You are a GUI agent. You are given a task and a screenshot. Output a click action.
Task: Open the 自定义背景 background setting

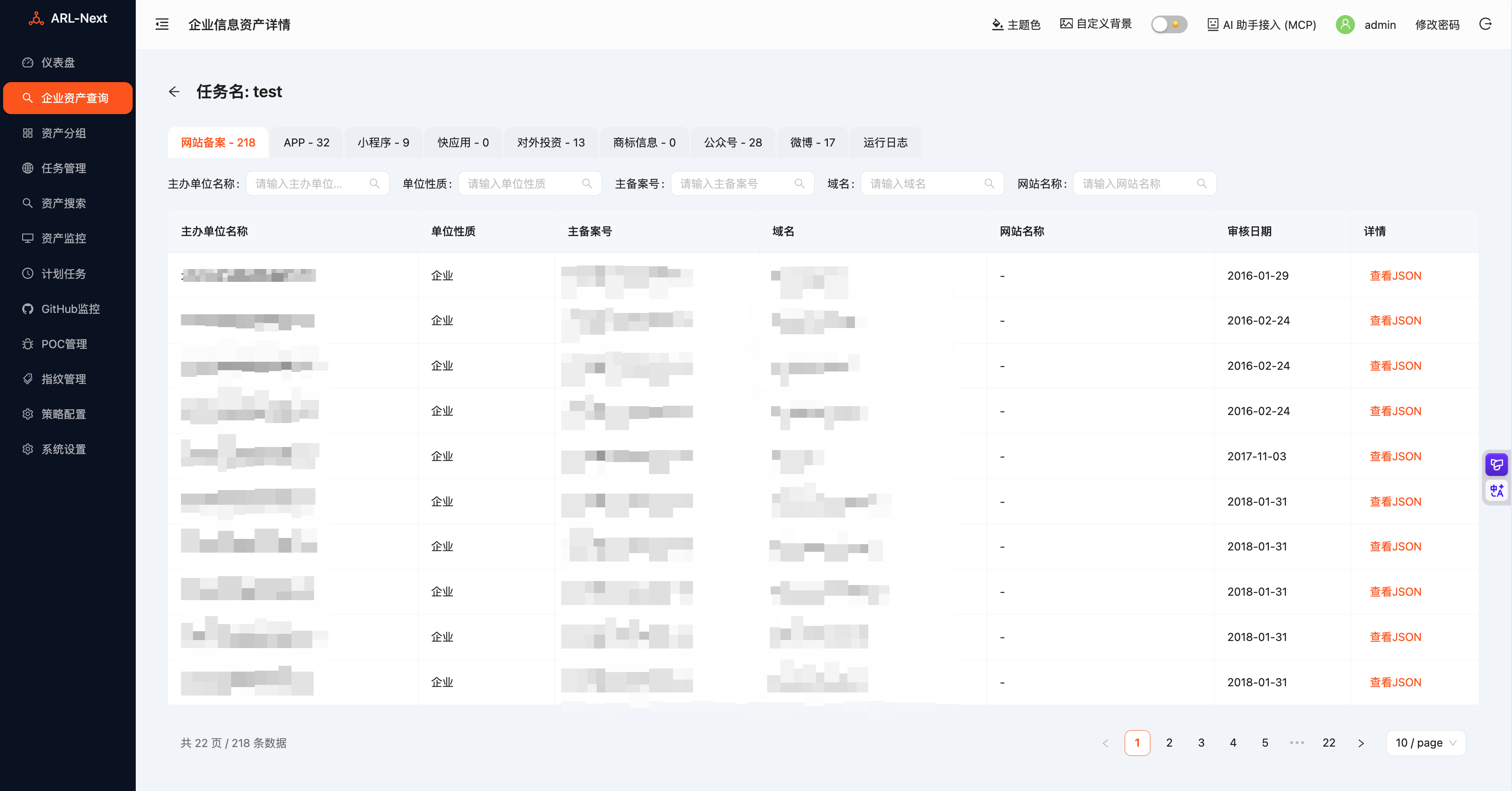pyautogui.click(x=1096, y=24)
